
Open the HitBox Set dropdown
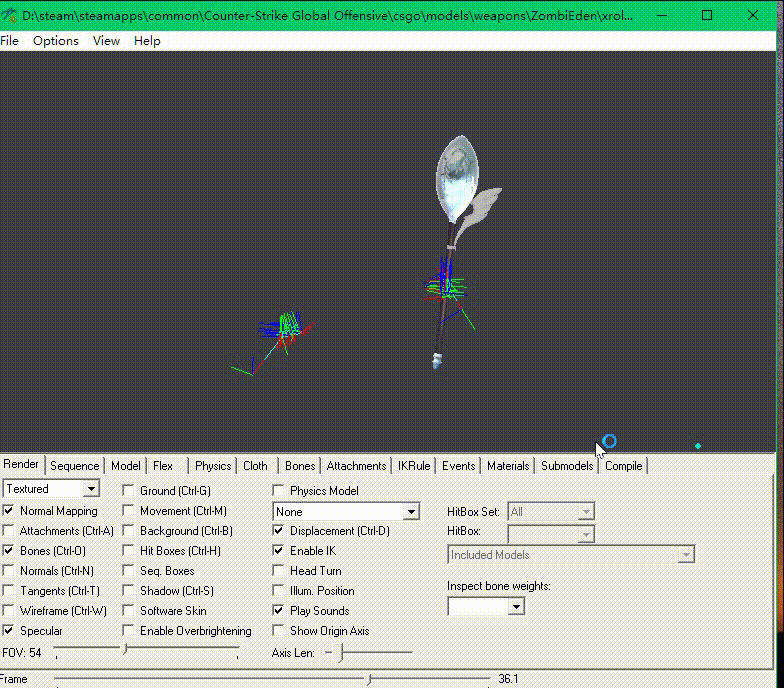[551, 512]
